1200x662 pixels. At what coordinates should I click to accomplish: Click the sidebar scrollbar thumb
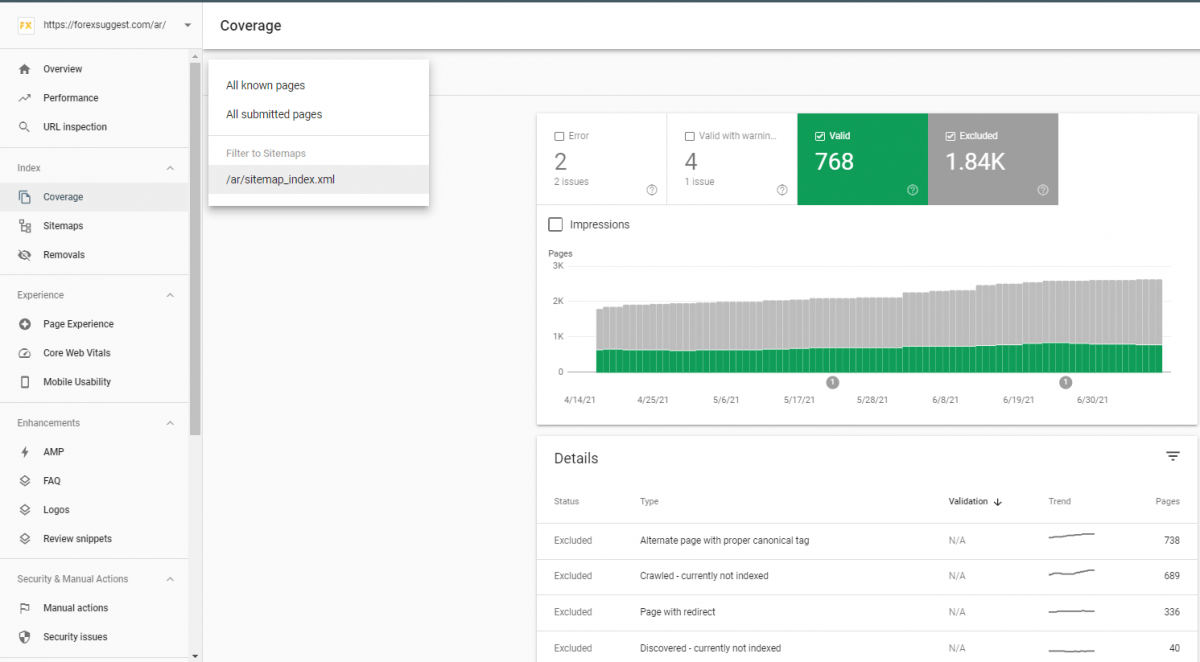(x=195, y=250)
